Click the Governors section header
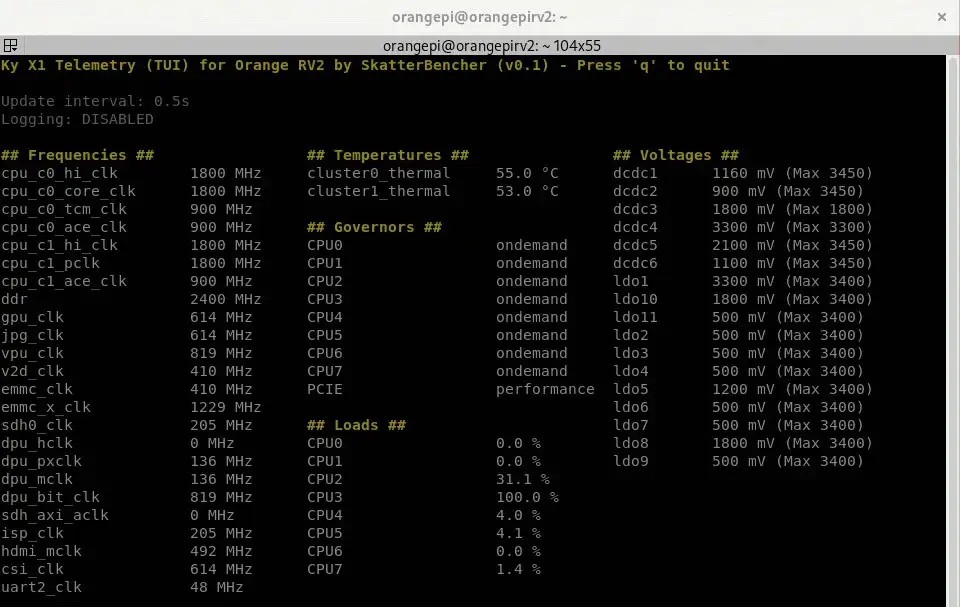The width and height of the screenshot is (960, 607). 374,227
